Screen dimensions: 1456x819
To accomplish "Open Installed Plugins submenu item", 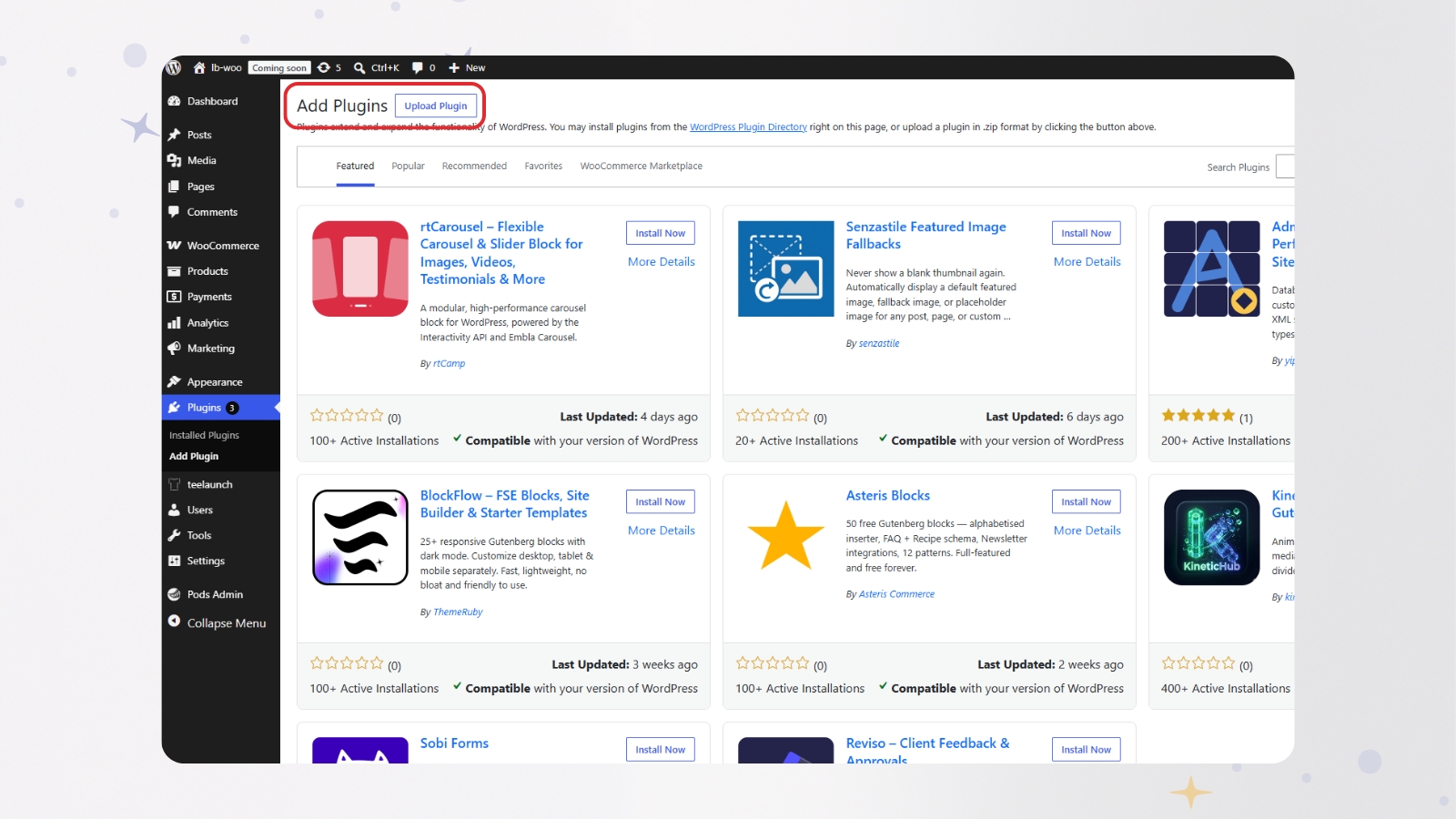I will click(204, 435).
